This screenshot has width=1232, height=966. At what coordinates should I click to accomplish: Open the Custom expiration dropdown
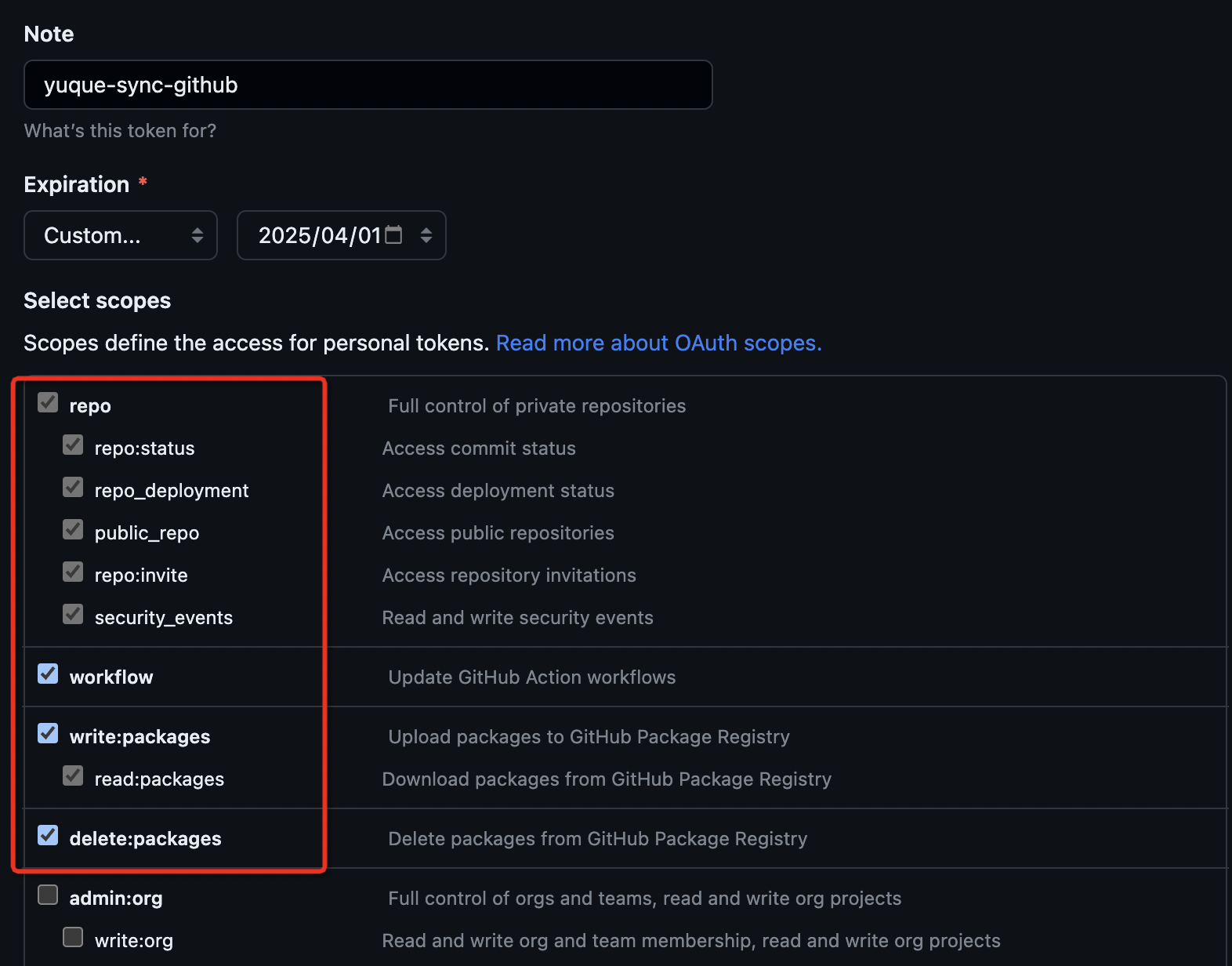[x=121, y=235]
